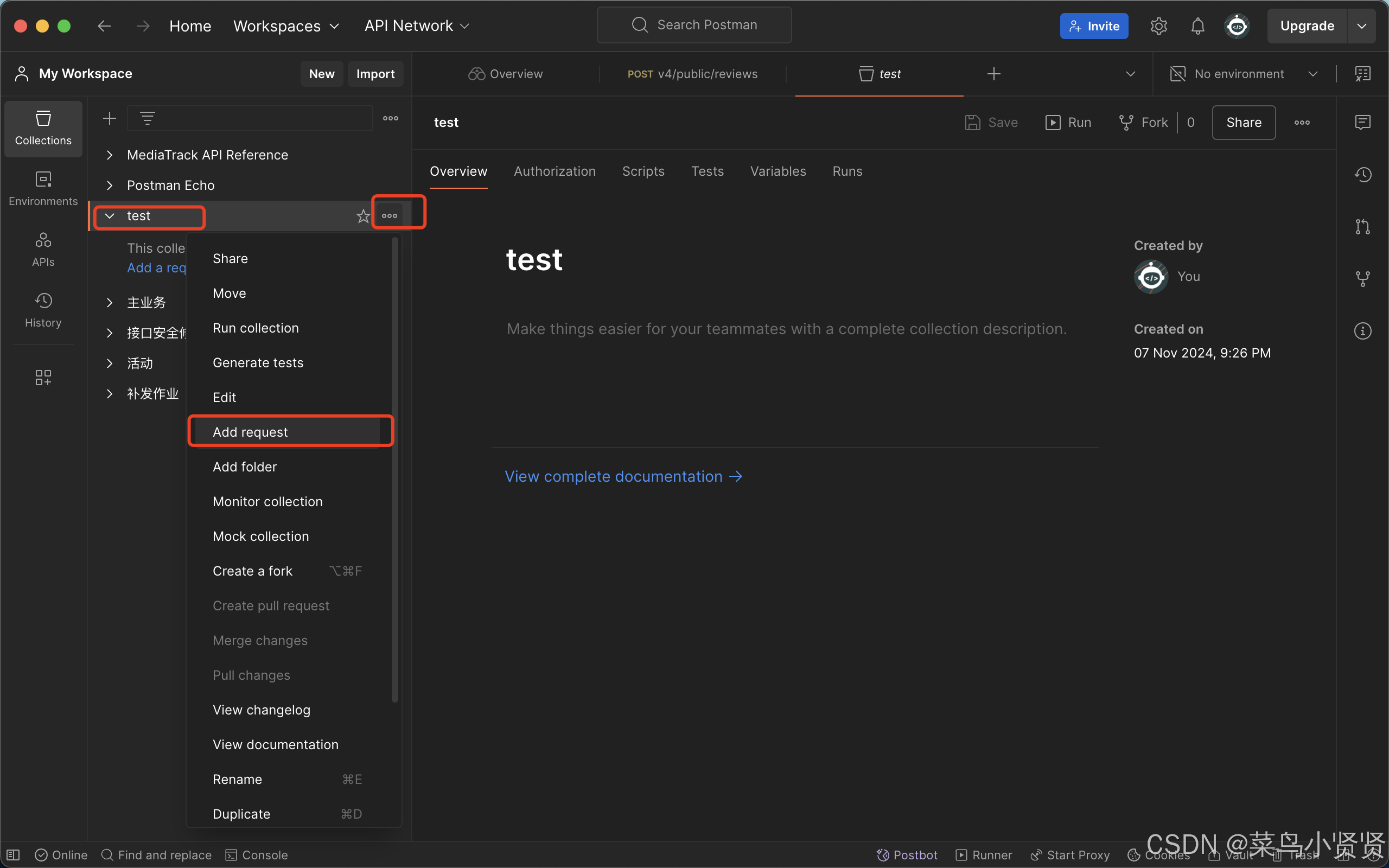1389x868 pixels.
Task: Collapse the test collection
Action: tap(110, 216)
